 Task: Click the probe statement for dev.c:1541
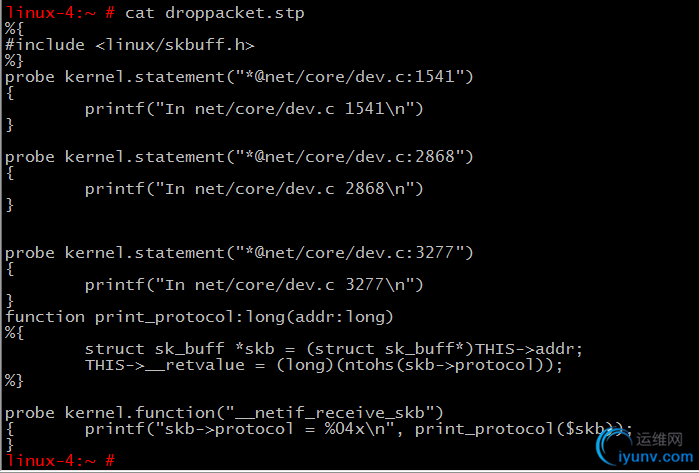239,76
